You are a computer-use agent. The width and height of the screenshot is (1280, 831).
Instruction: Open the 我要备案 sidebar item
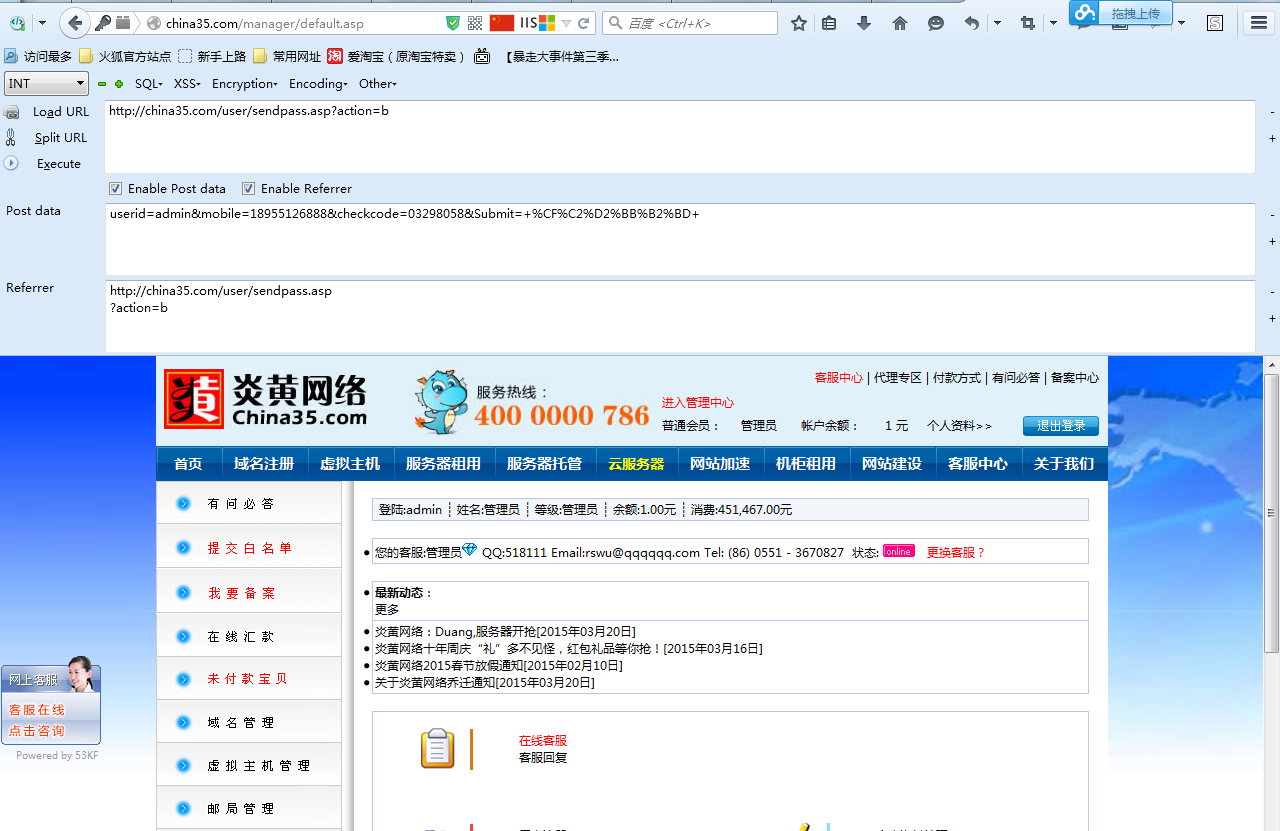249,593
